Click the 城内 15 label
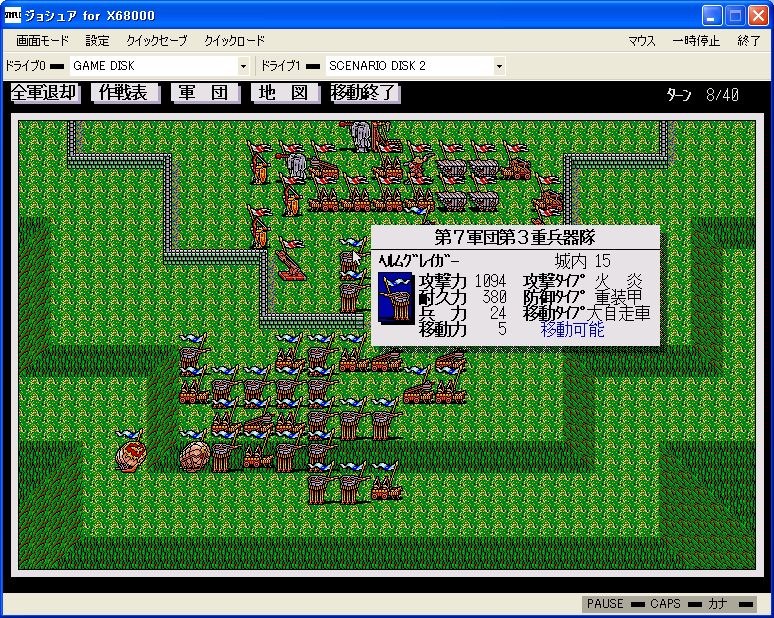The height and width of the screenshot is (618, 774). tap(582, 261)
